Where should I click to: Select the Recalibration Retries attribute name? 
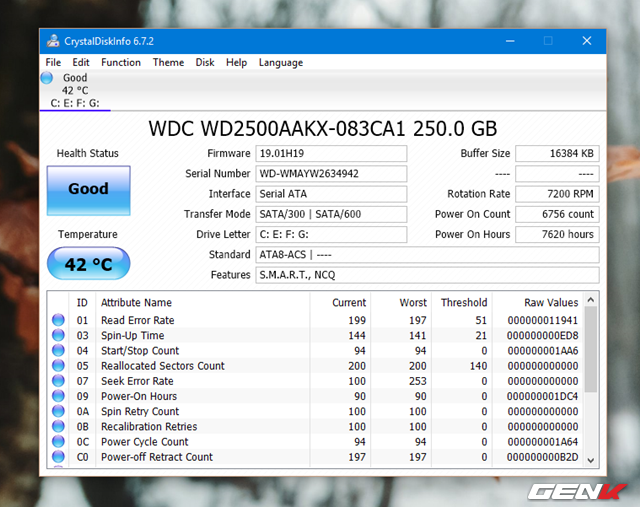pyautogui.click(x=149, y=426)
